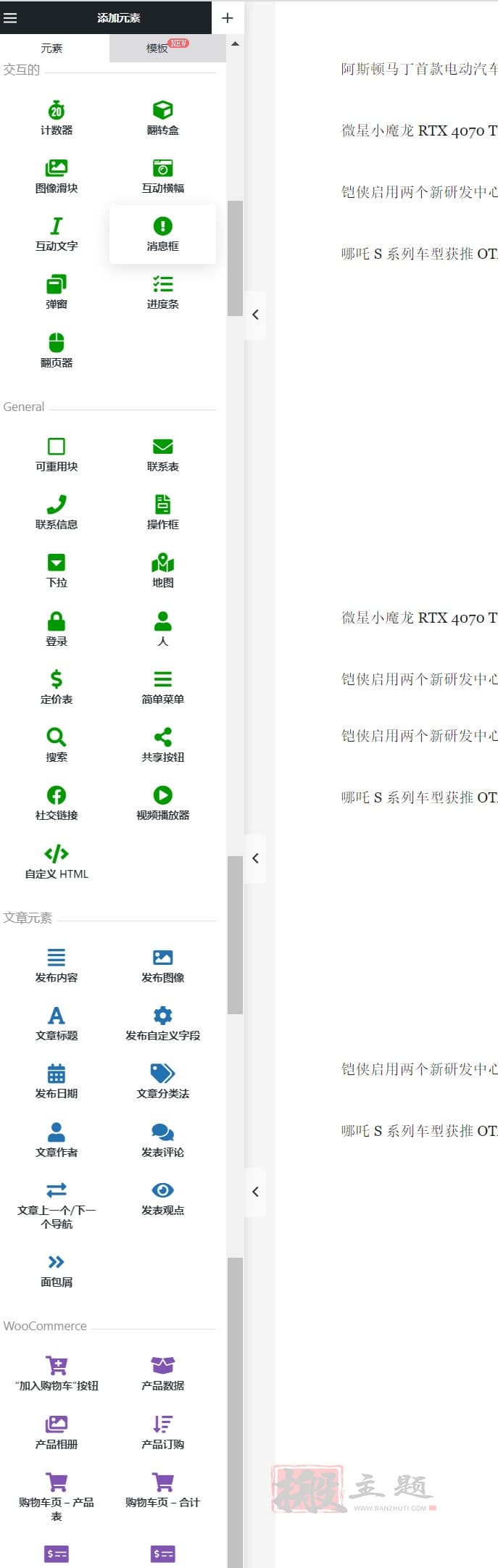Open the 阿斯顿马丁首款电动汽车 article link
The image size is (498, 1568).
click(419, 69)
